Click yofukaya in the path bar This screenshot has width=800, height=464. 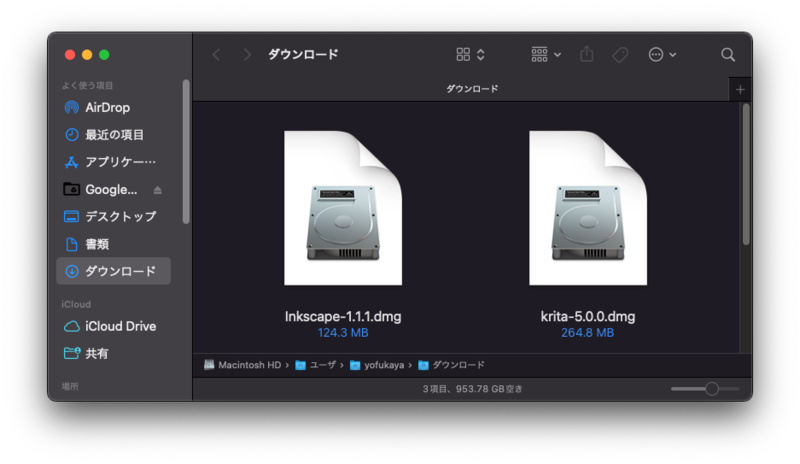tap(377, 365)
